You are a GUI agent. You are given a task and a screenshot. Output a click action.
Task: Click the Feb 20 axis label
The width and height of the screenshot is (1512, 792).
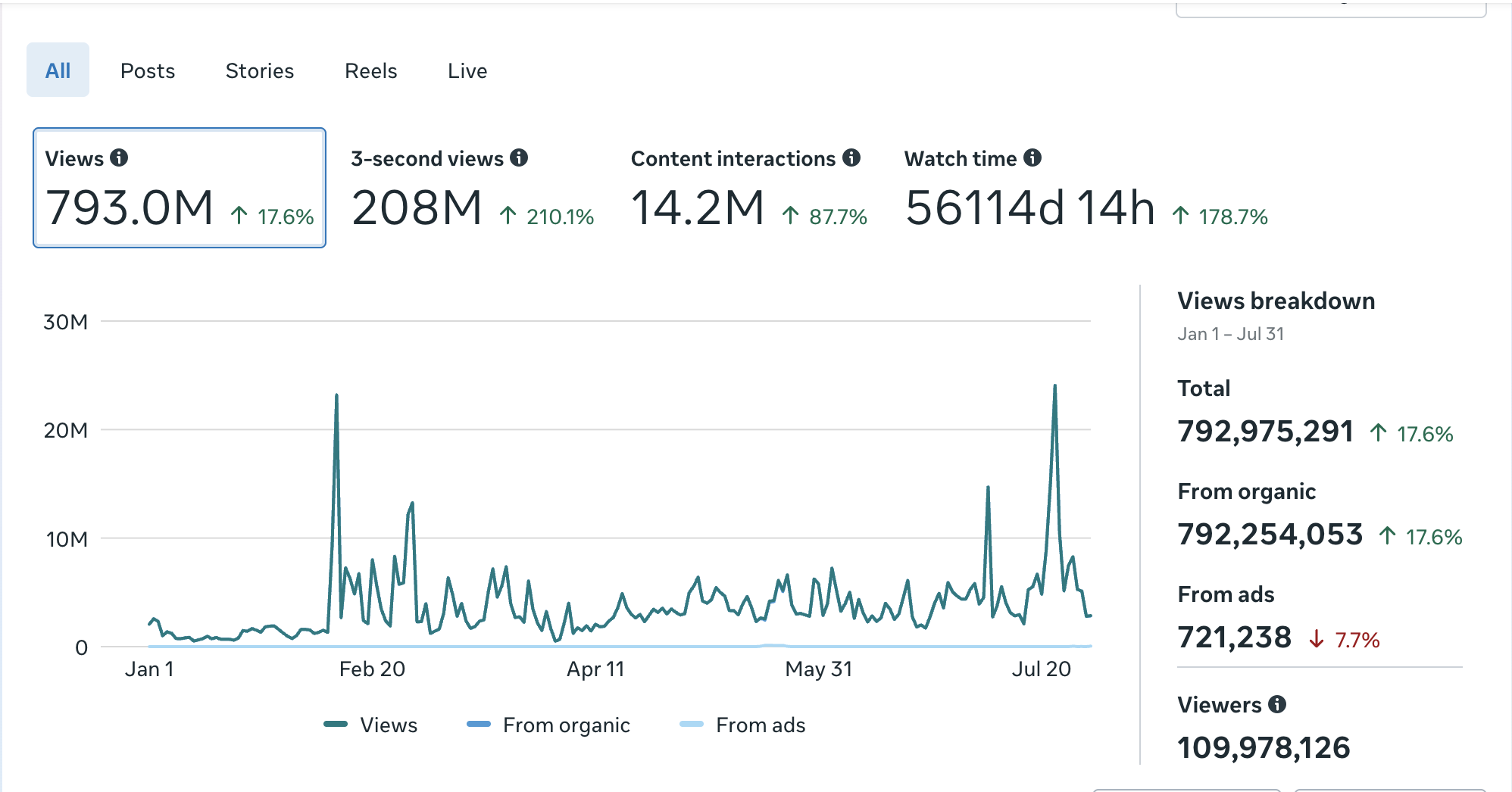point(372,669)
